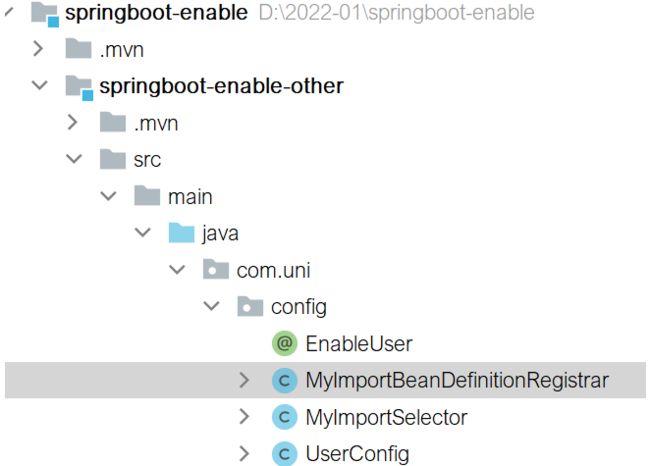Collapse the main folder node
This screenshot has width=650, height=466.
coord(108,196)
